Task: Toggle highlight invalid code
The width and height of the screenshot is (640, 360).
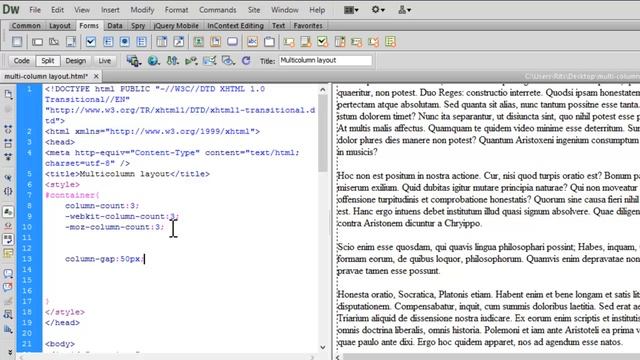Action: click(x=8, y=225)
